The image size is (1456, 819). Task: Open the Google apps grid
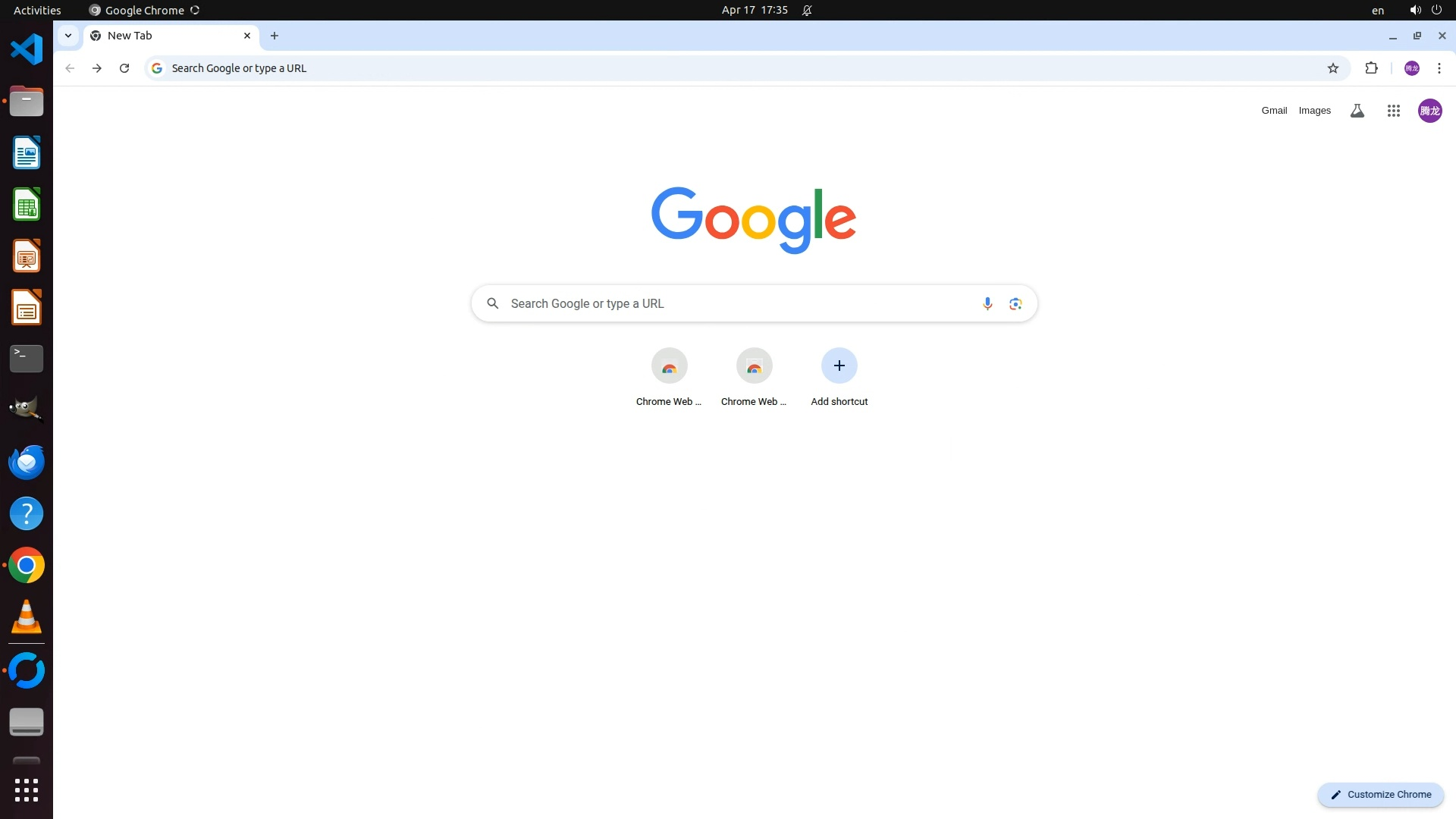click(x=1393, y=111)
